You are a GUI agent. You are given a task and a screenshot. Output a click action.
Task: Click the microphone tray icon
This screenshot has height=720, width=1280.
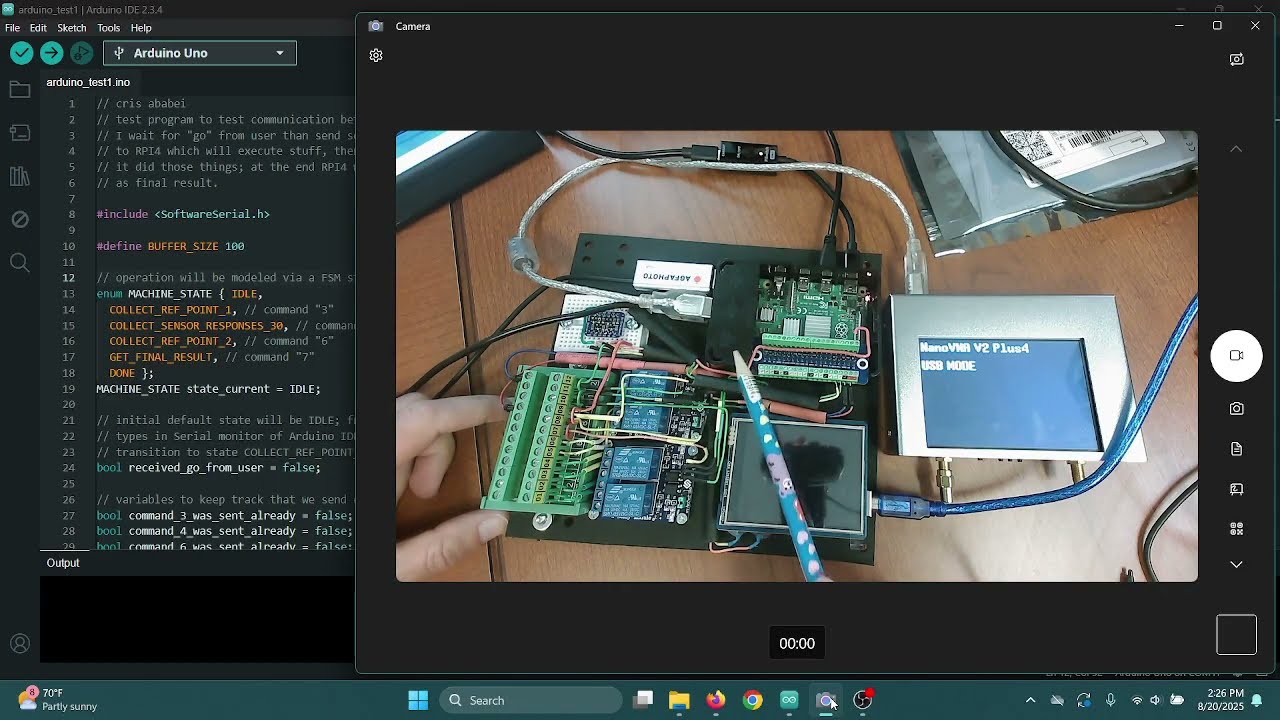1110,700
